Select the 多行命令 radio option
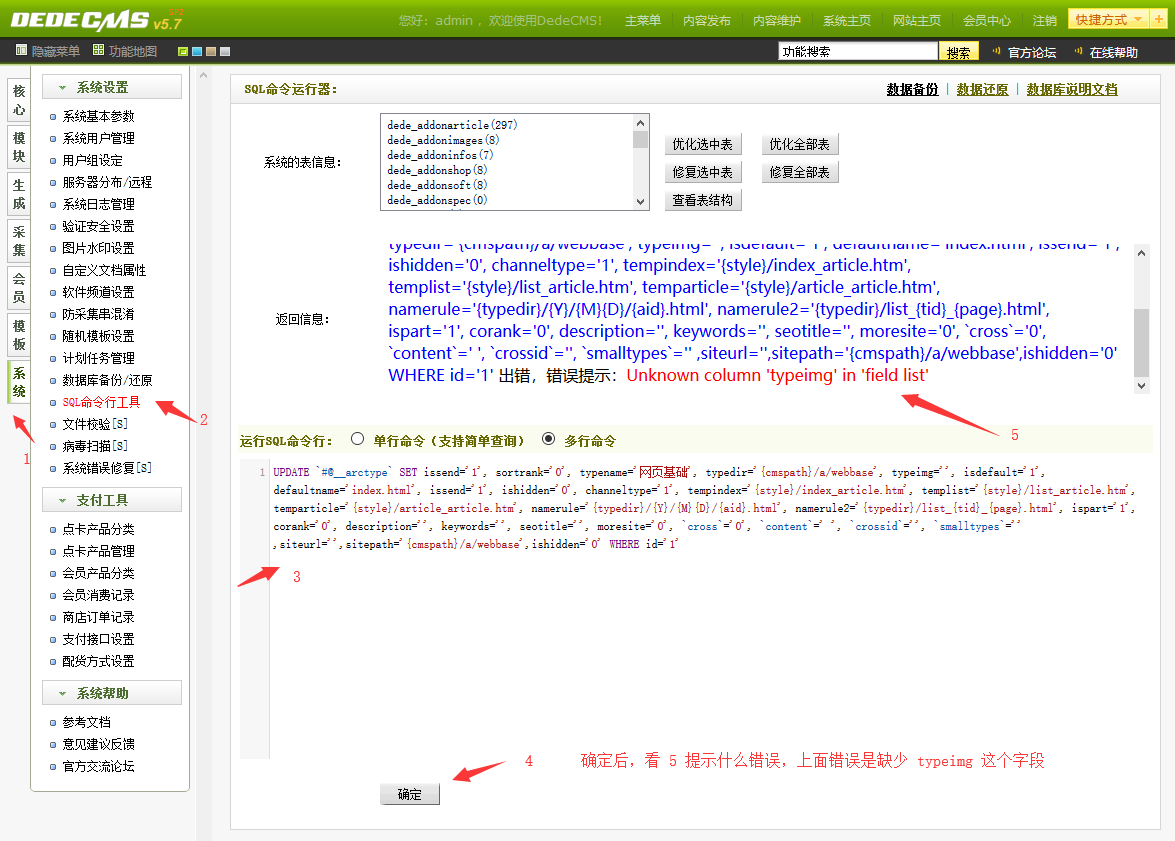The height and width of the screenshot is (841, 1175). coord(547,439)
